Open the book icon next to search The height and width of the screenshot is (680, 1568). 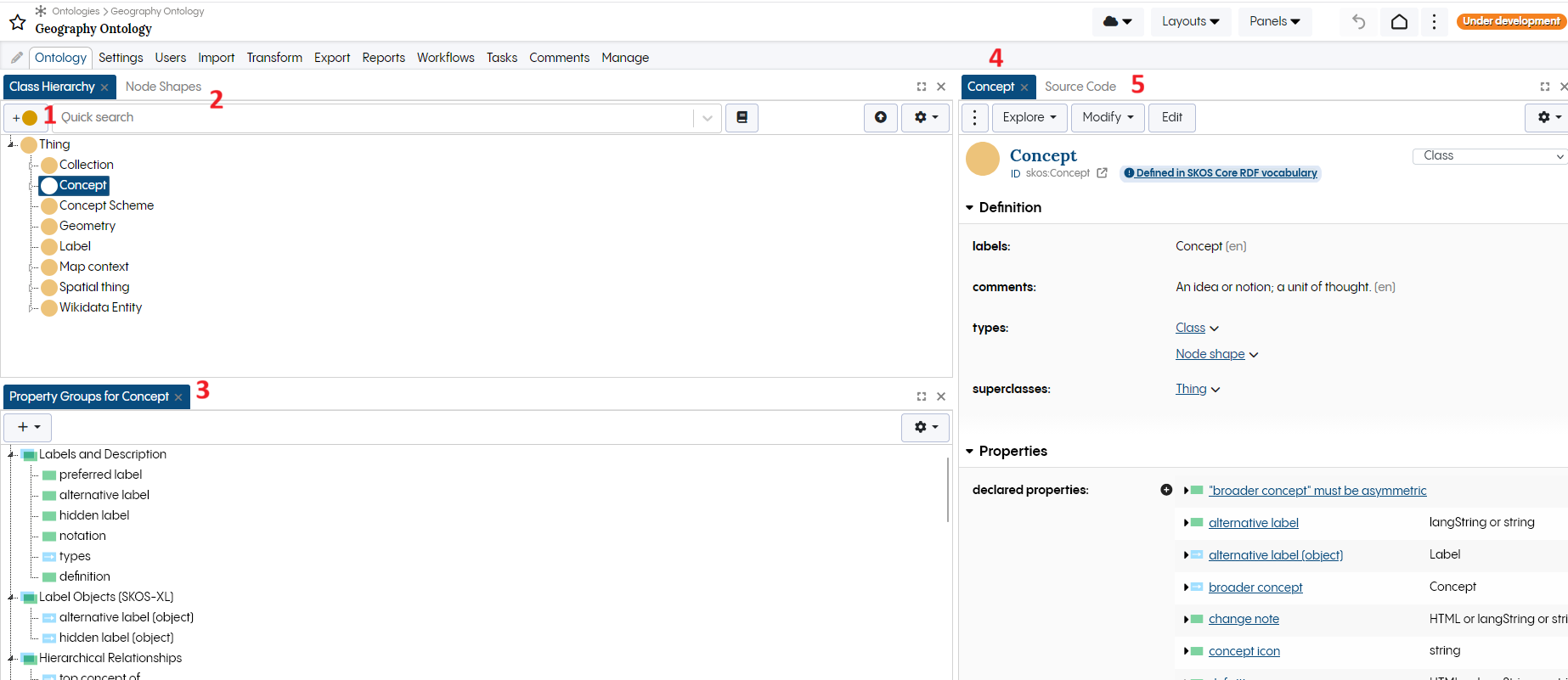click(x=742, y=117)
